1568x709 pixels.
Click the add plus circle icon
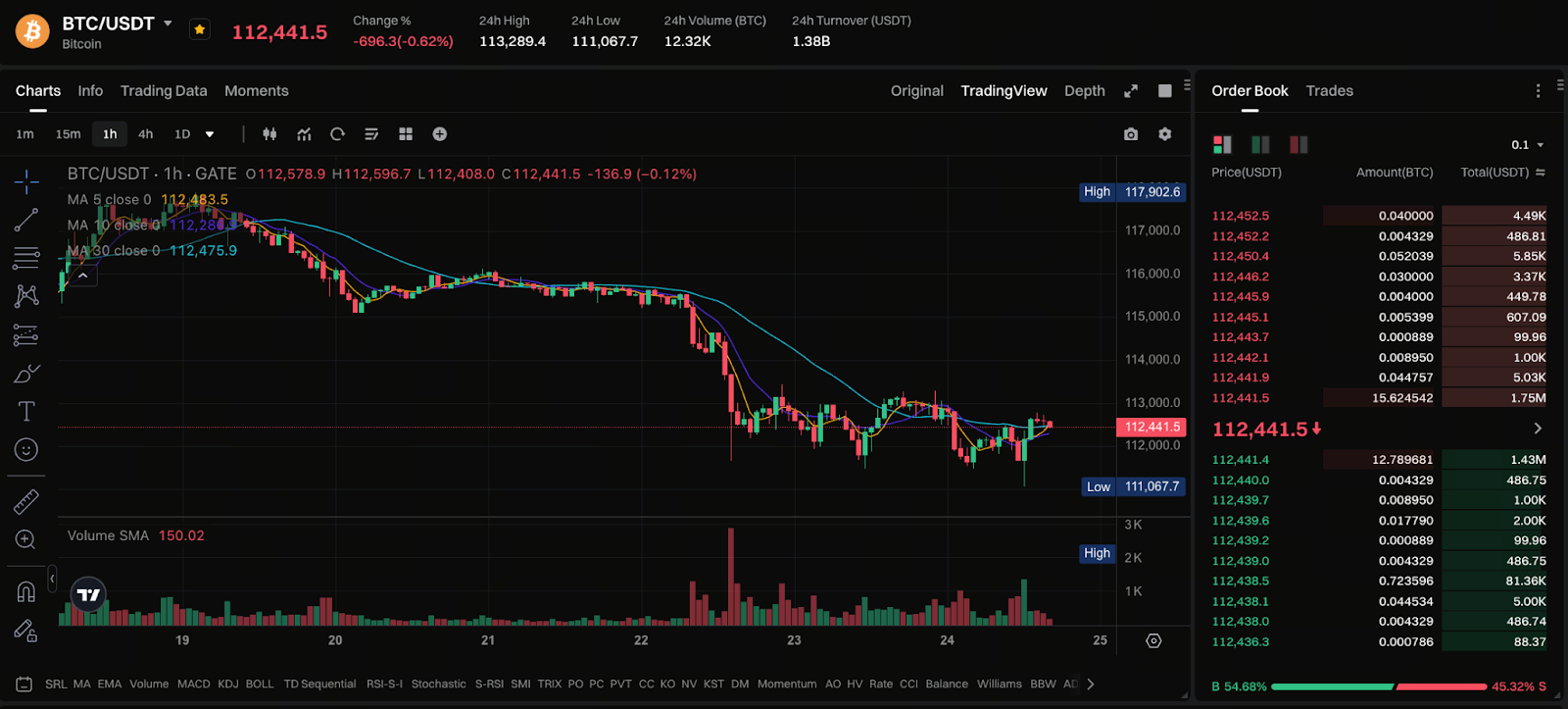(440, 134)
